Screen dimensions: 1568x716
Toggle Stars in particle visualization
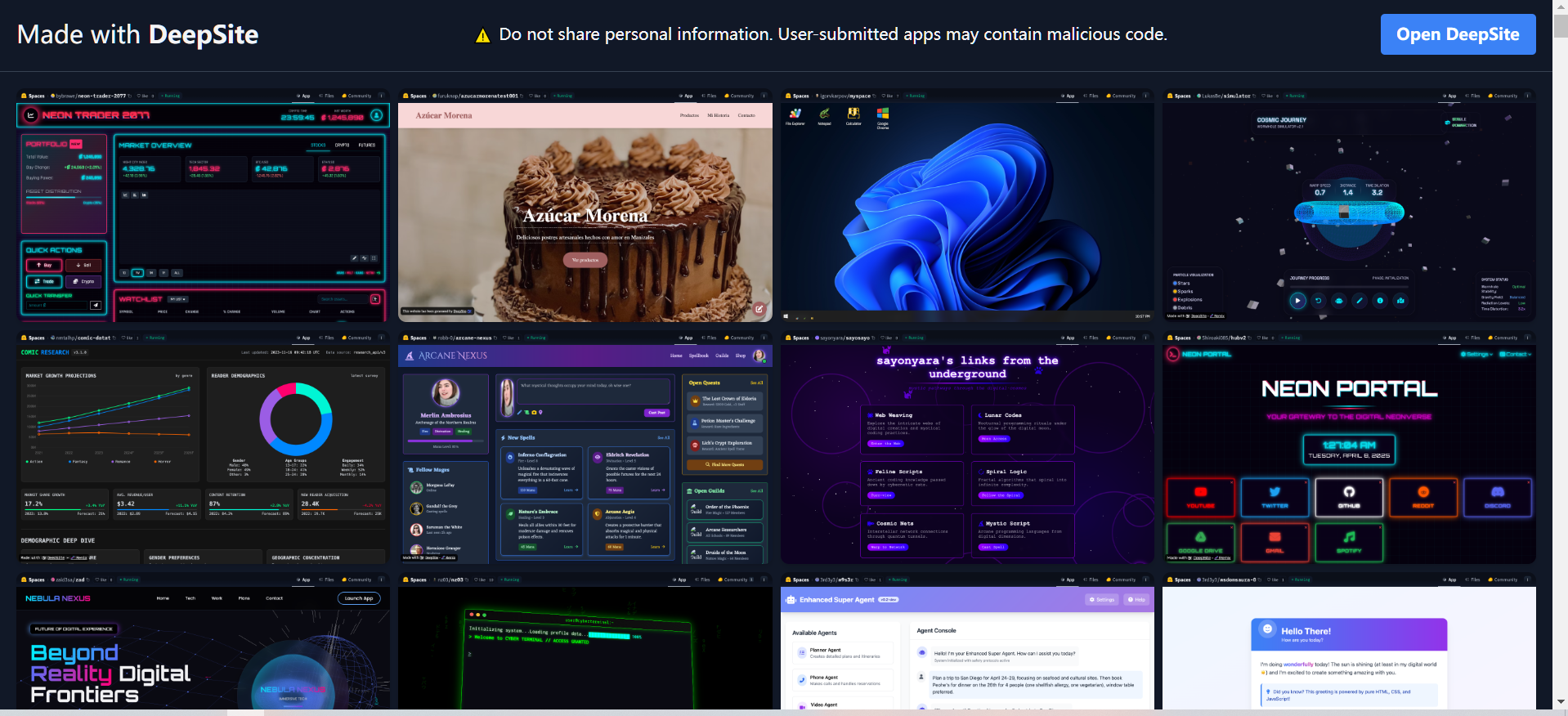[x=1181, y=283]
